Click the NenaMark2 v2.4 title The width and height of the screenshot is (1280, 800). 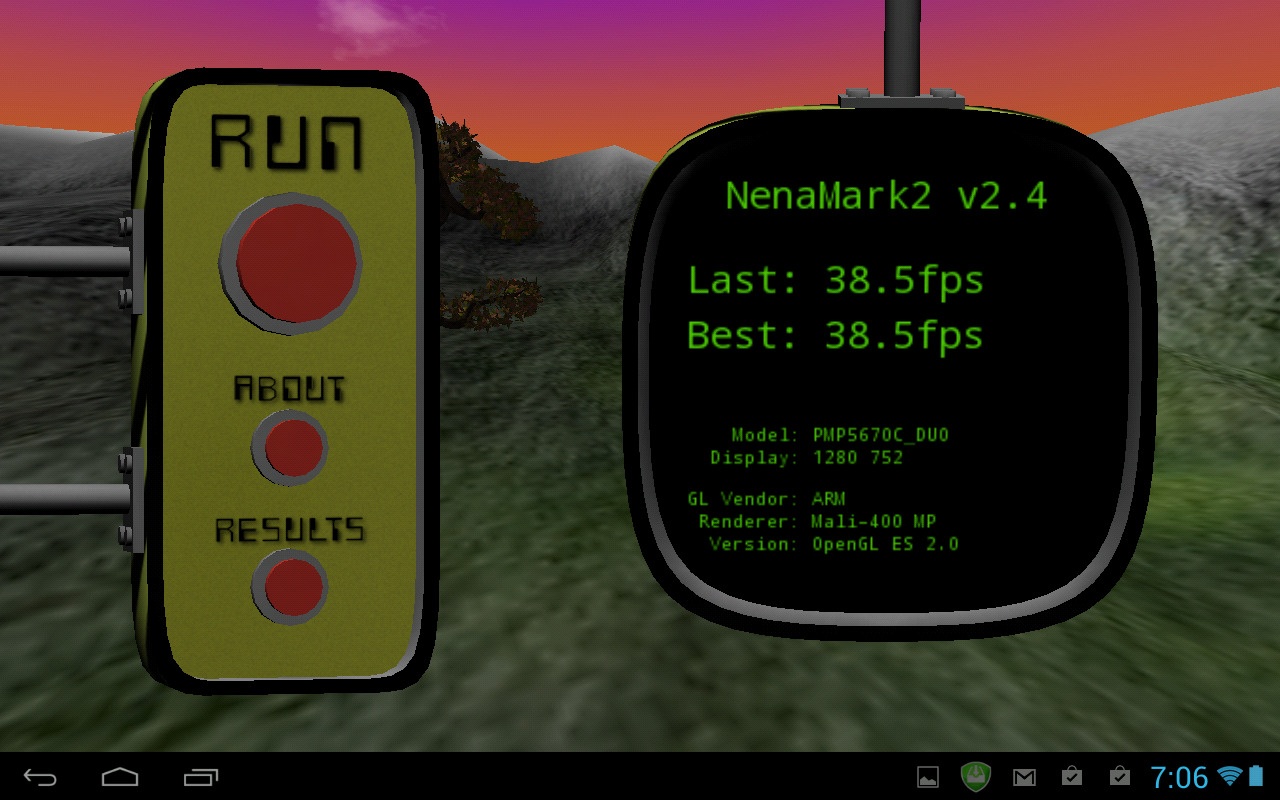coord(886,196)
